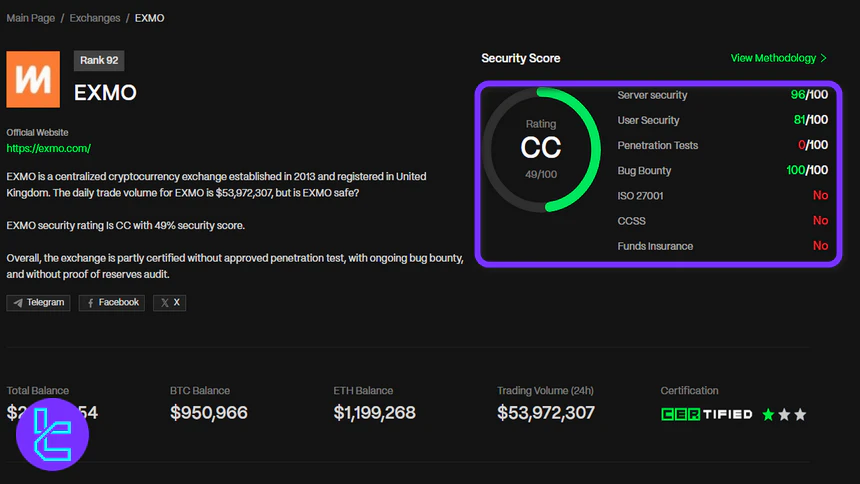Click the purple TC logo badge
The width and height of the screenshot is (860, 484).
pos(47,435)
